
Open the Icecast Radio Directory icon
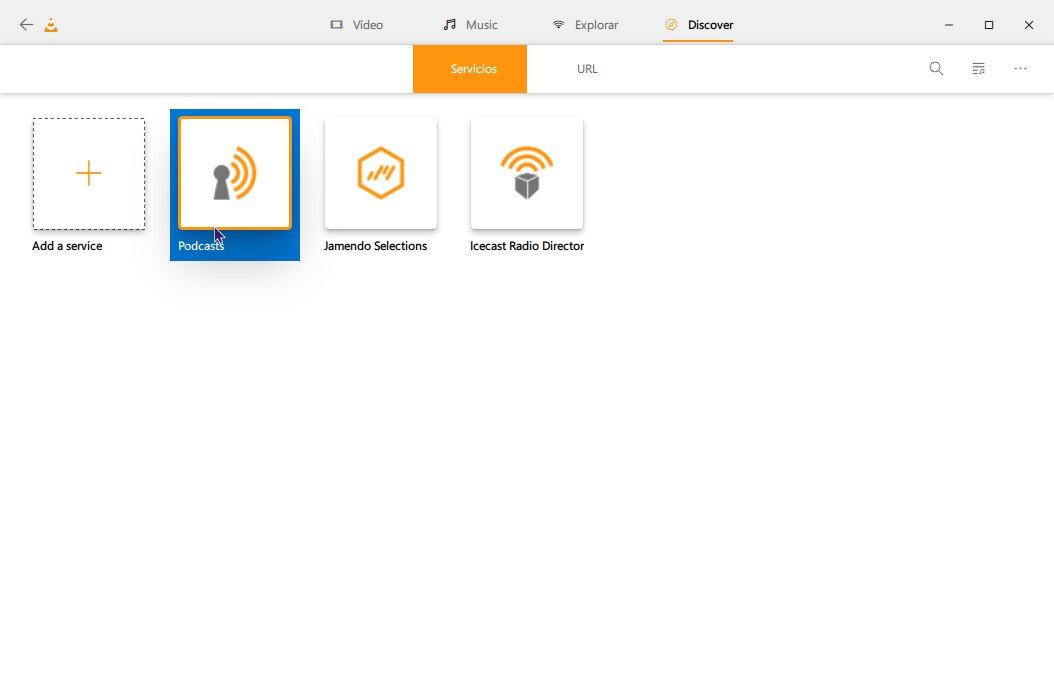click(527, 173)
